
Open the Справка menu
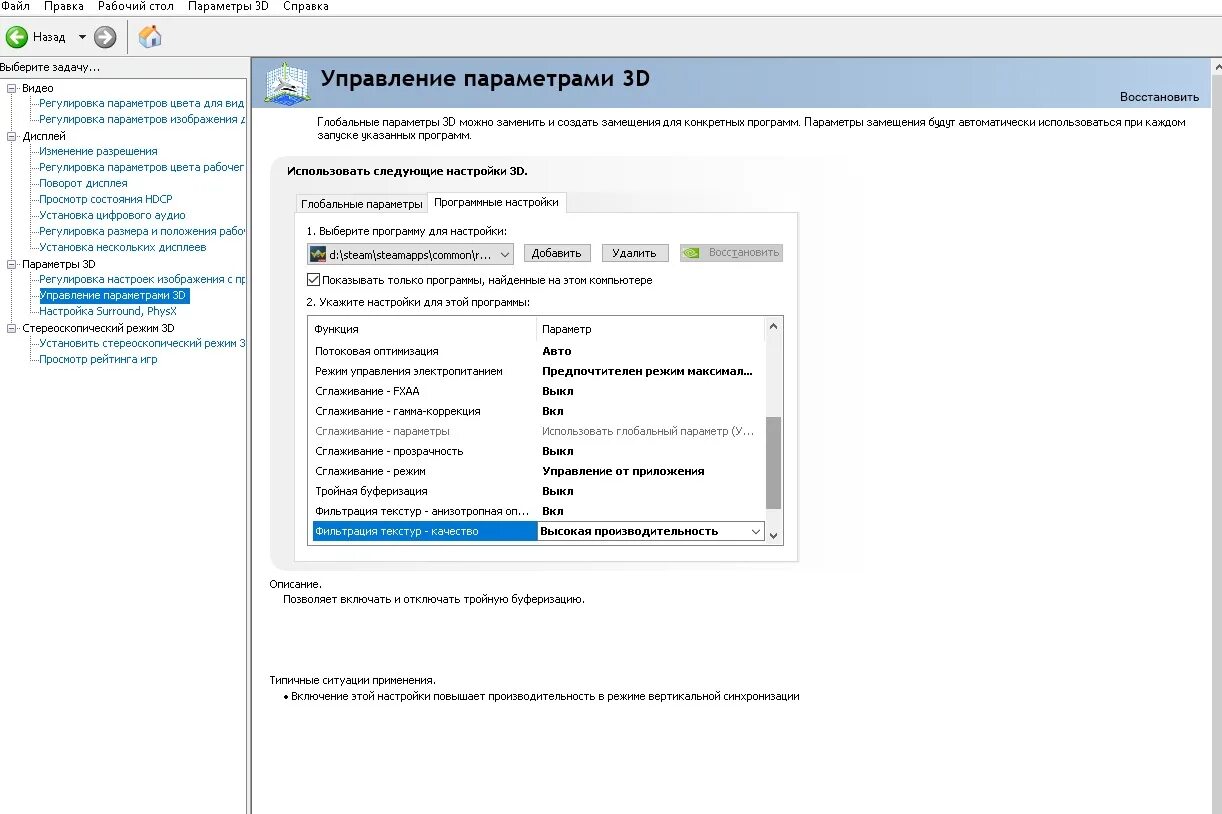pos(306,6)
